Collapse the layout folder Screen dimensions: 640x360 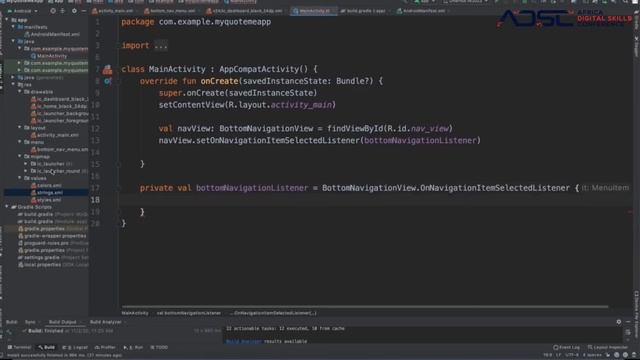(x=20, y=128)
